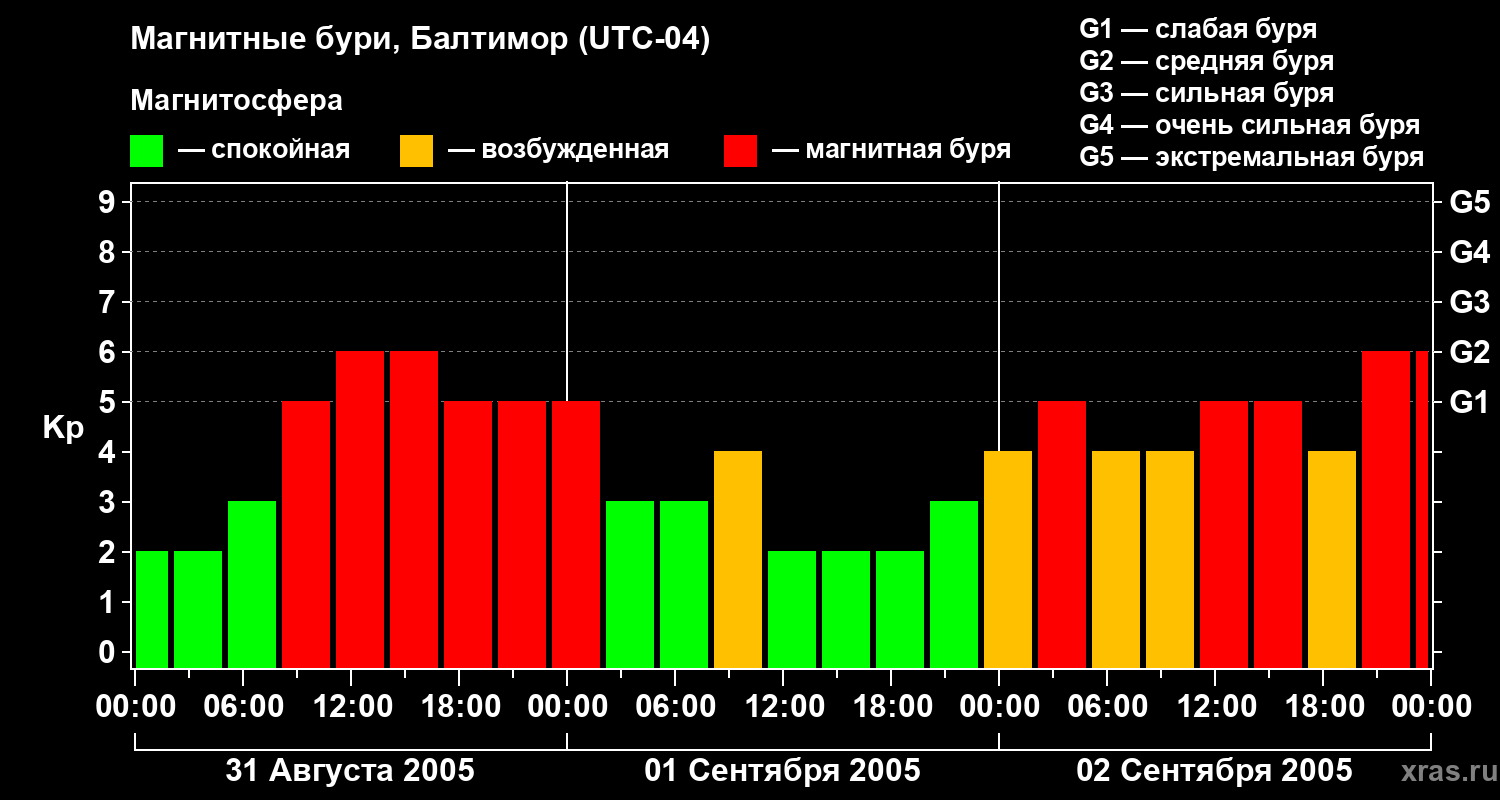
Task: Click the G4 tick label right of chart
Action: (x=1469, y=252)
